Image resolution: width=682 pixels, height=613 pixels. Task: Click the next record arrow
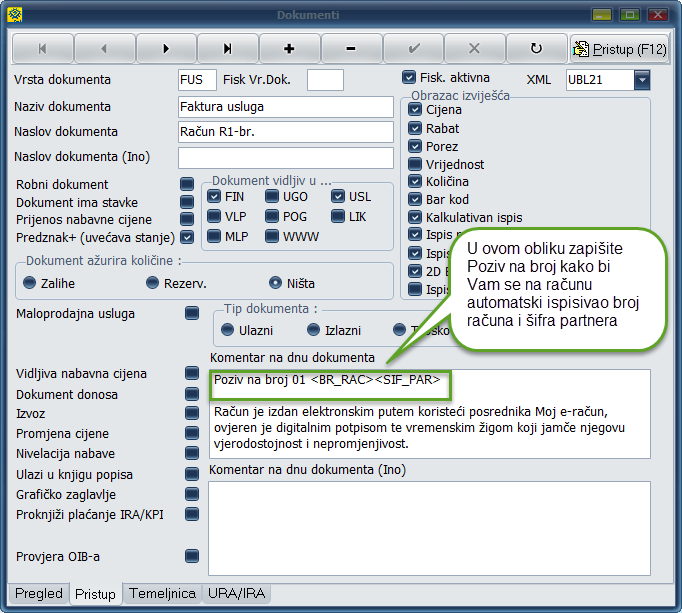tap(166, 48)
